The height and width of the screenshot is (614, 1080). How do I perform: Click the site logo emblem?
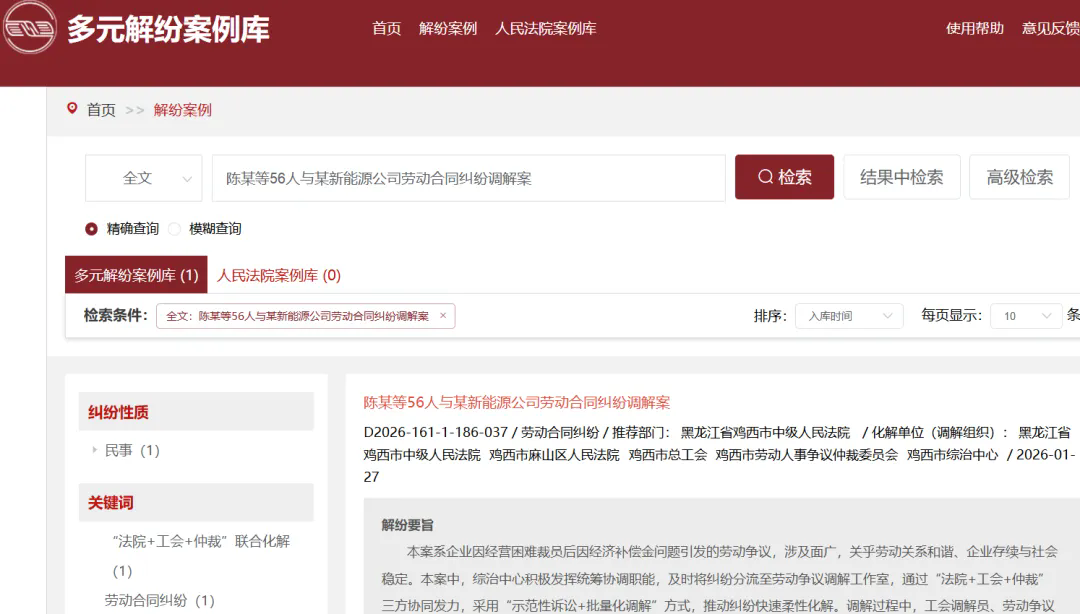[x=30, y=28]
